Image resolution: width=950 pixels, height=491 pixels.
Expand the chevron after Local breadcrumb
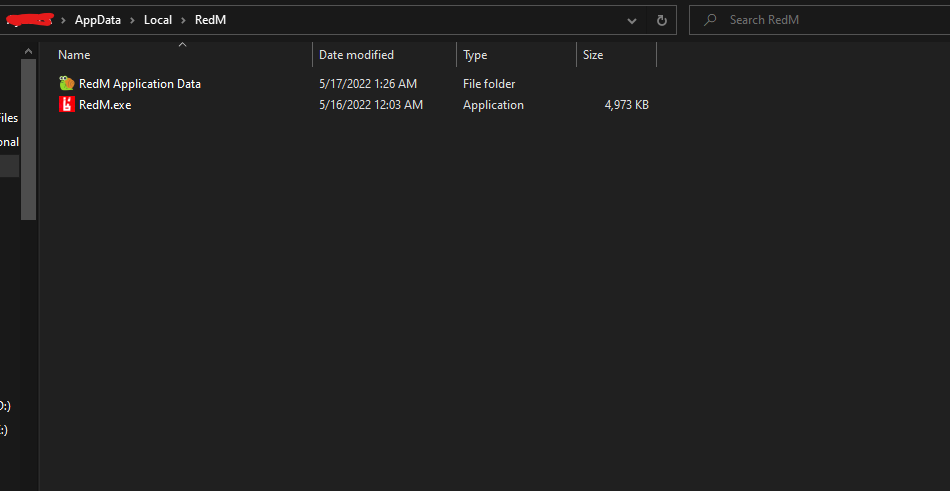(184, 20)
